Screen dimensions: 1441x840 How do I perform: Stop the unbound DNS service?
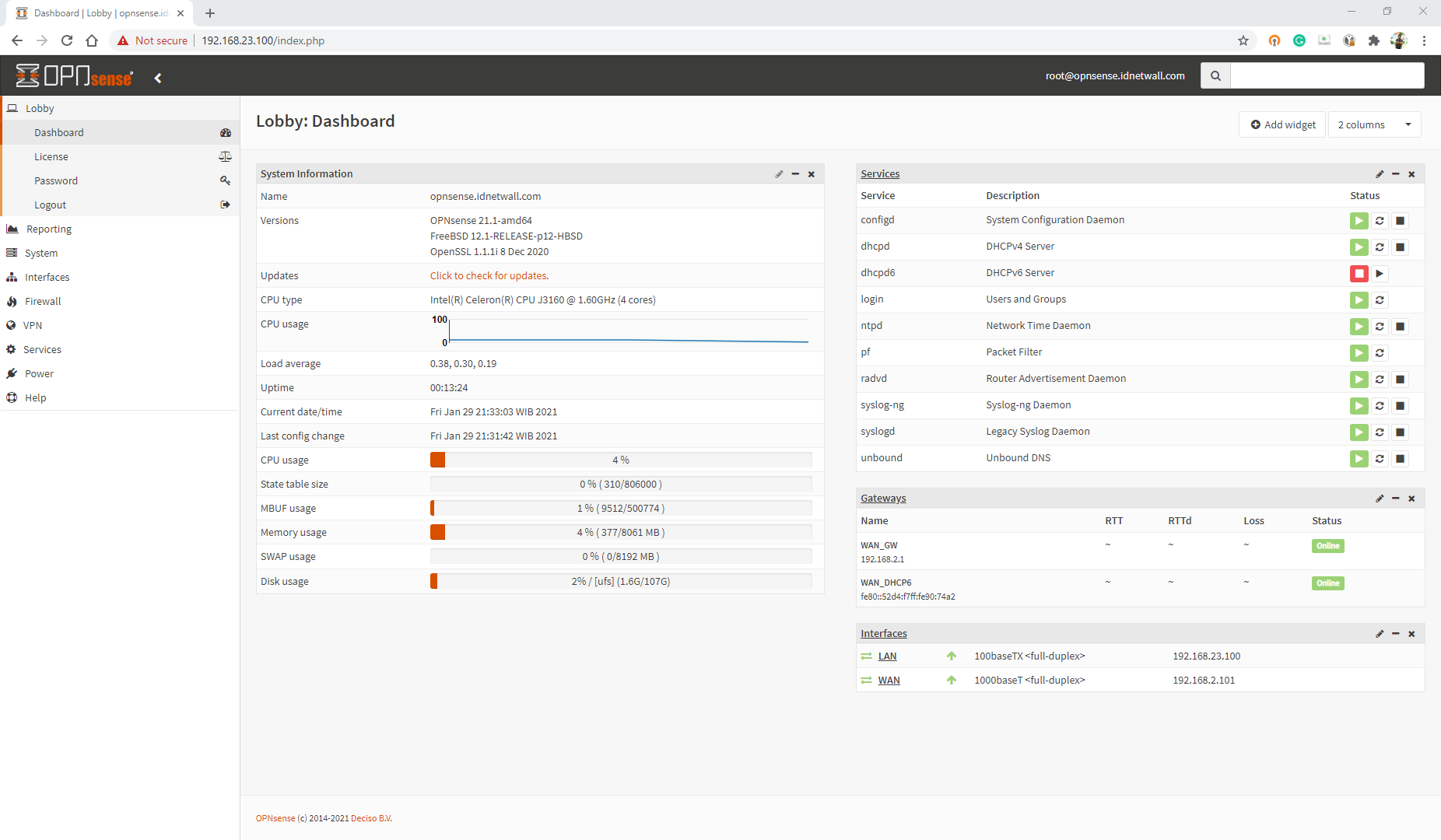[x=1400, y=458]
